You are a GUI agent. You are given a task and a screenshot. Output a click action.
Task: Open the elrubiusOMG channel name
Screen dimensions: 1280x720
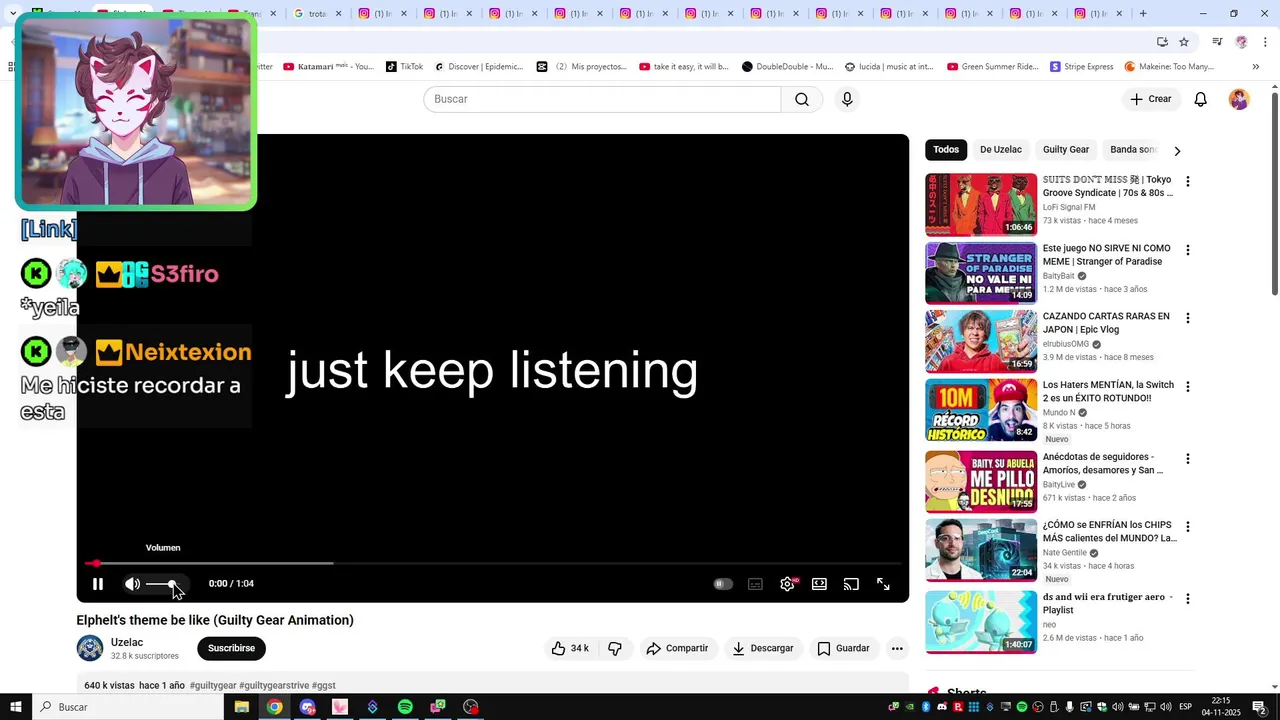(x=1066, y=344)
